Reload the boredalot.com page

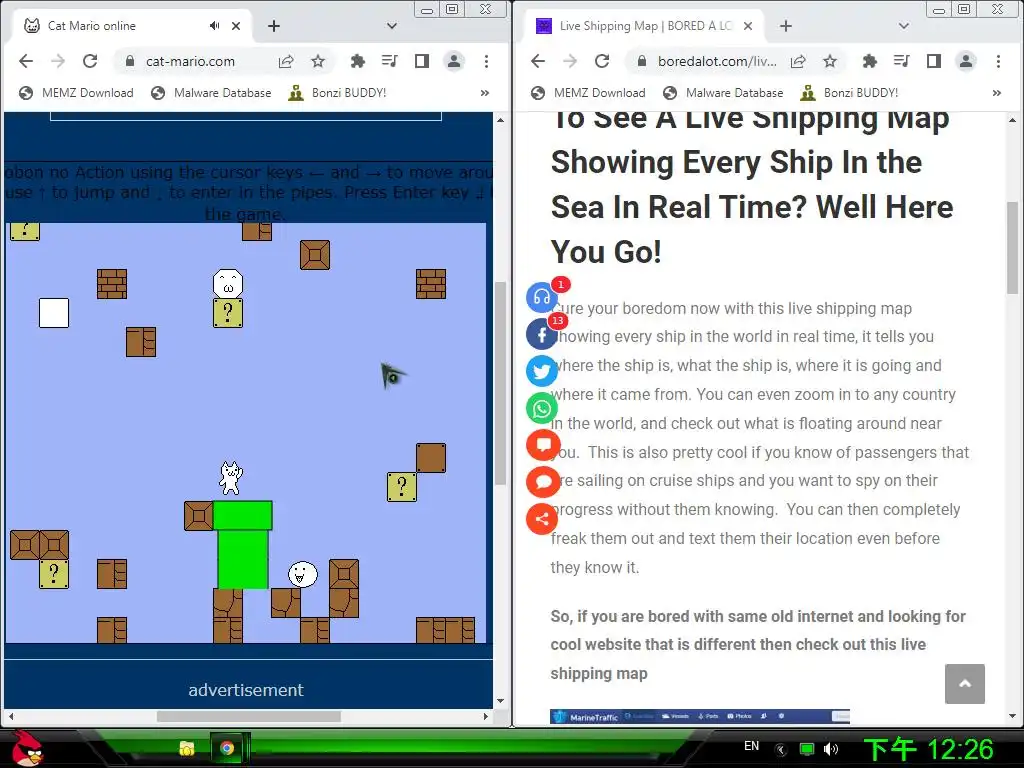(601, 61)
